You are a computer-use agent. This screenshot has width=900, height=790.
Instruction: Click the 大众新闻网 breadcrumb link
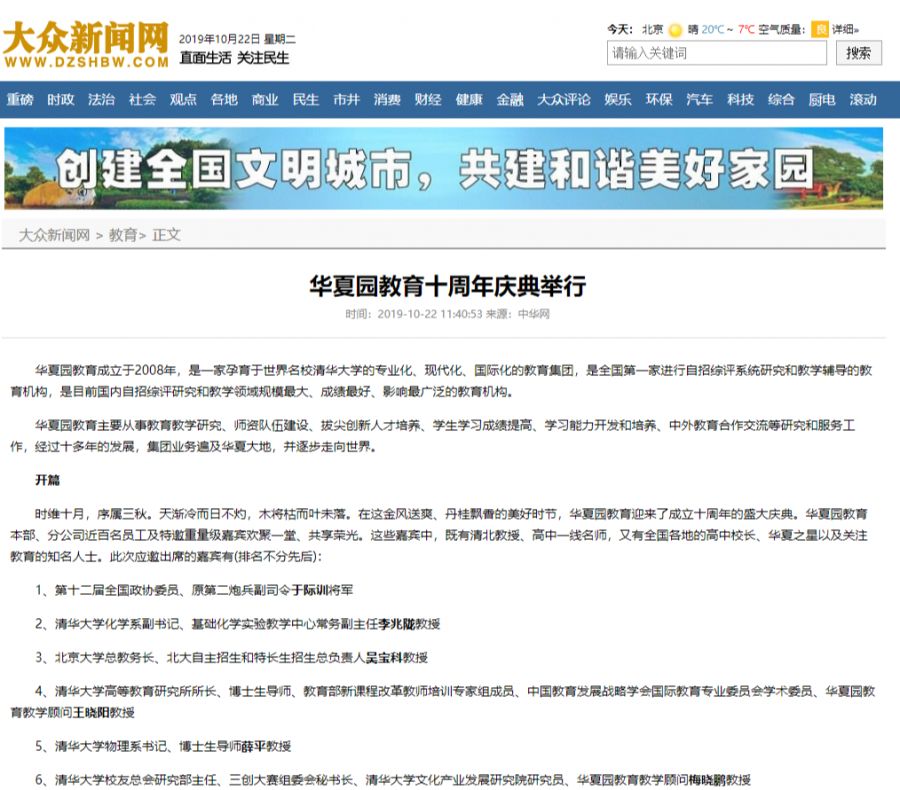pyautogui.click(x=55, y=235)
